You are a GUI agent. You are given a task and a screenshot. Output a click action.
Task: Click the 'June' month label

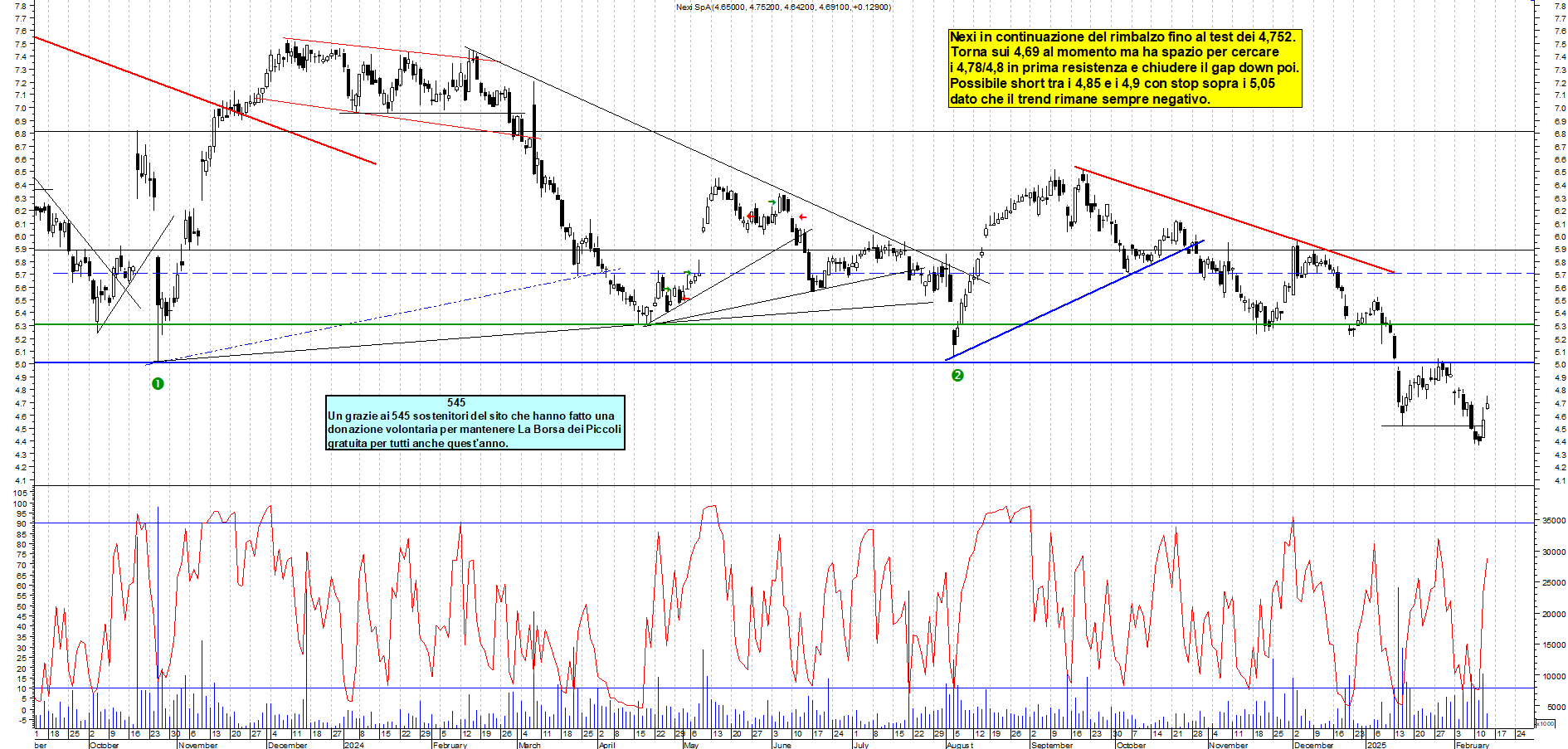click(x=782, y=745)
